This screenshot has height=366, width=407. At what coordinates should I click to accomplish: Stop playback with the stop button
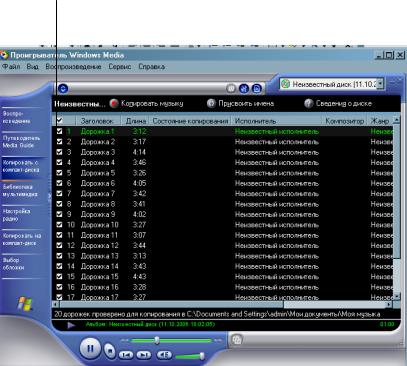[x=110, y=351]
